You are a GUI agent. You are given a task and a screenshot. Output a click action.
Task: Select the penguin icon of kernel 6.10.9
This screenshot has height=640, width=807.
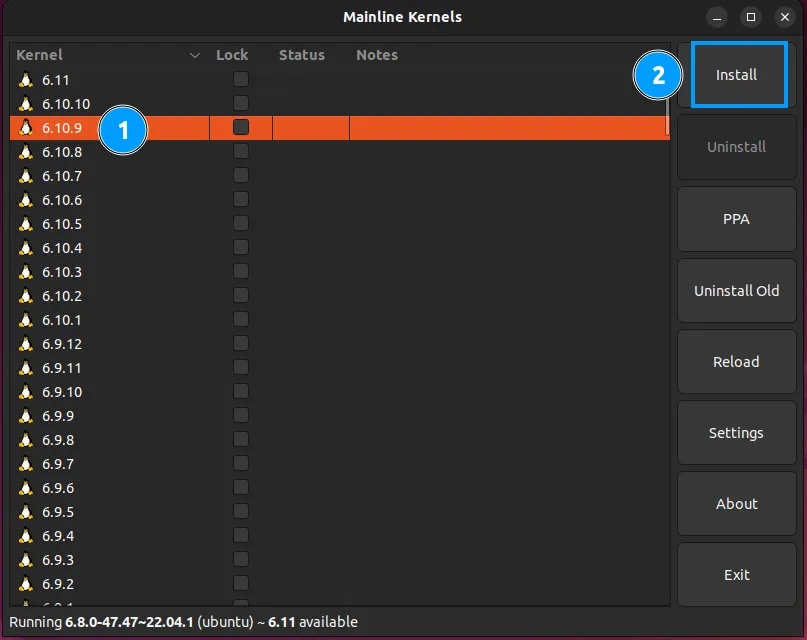pos(26,128)
